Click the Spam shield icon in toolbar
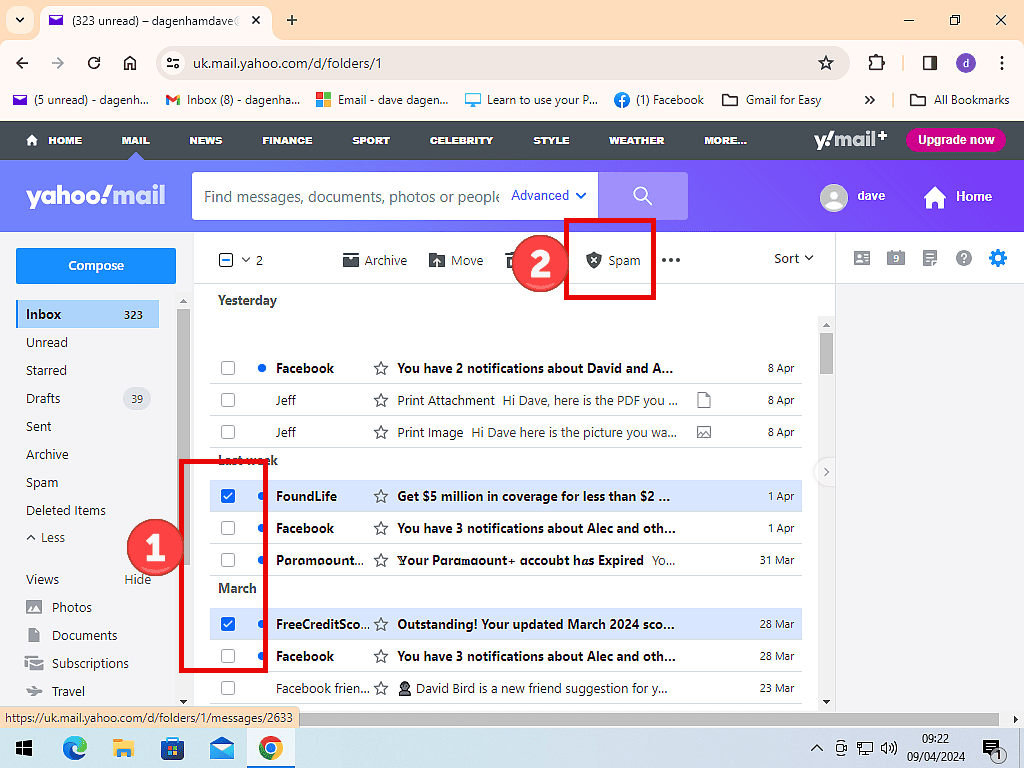 pyautogui.click(x=594, y=260)
